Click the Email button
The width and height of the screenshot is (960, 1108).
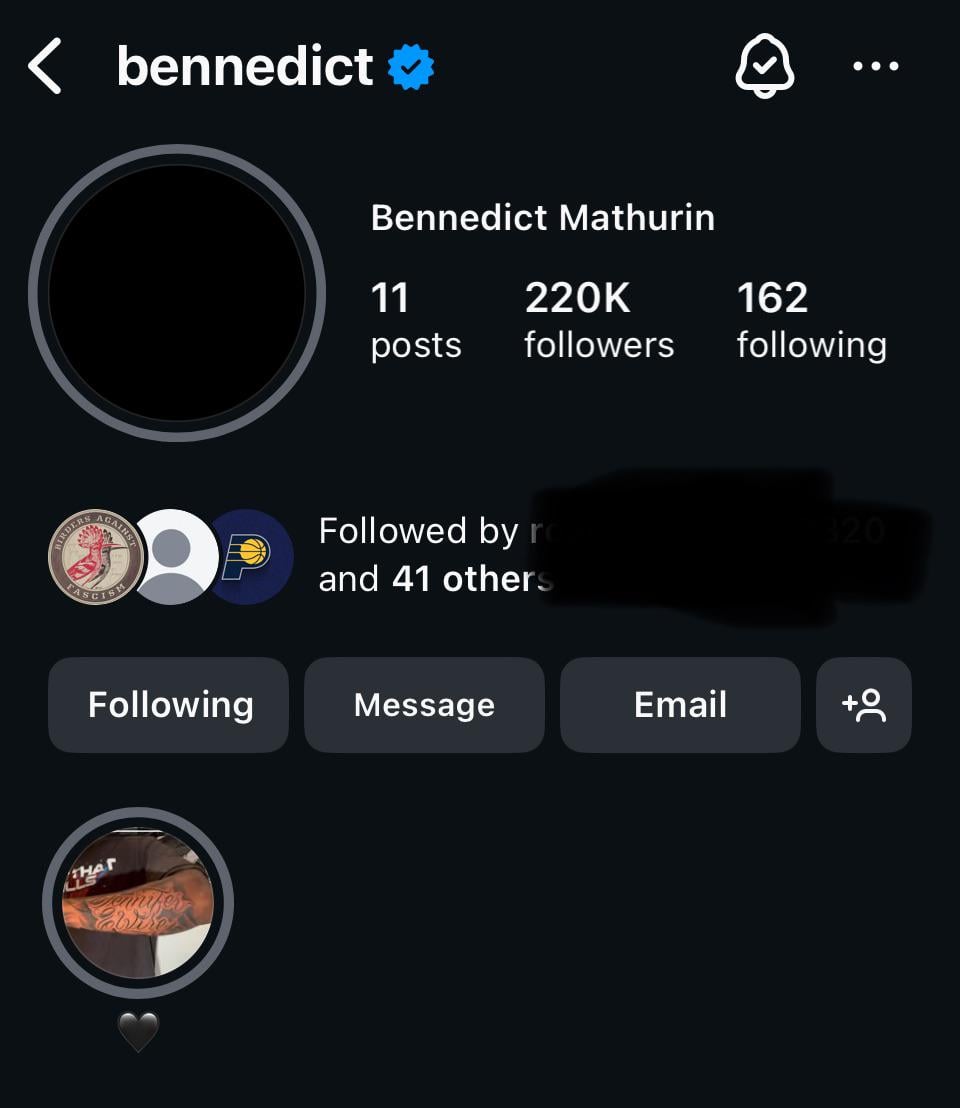tap(680, 705)
